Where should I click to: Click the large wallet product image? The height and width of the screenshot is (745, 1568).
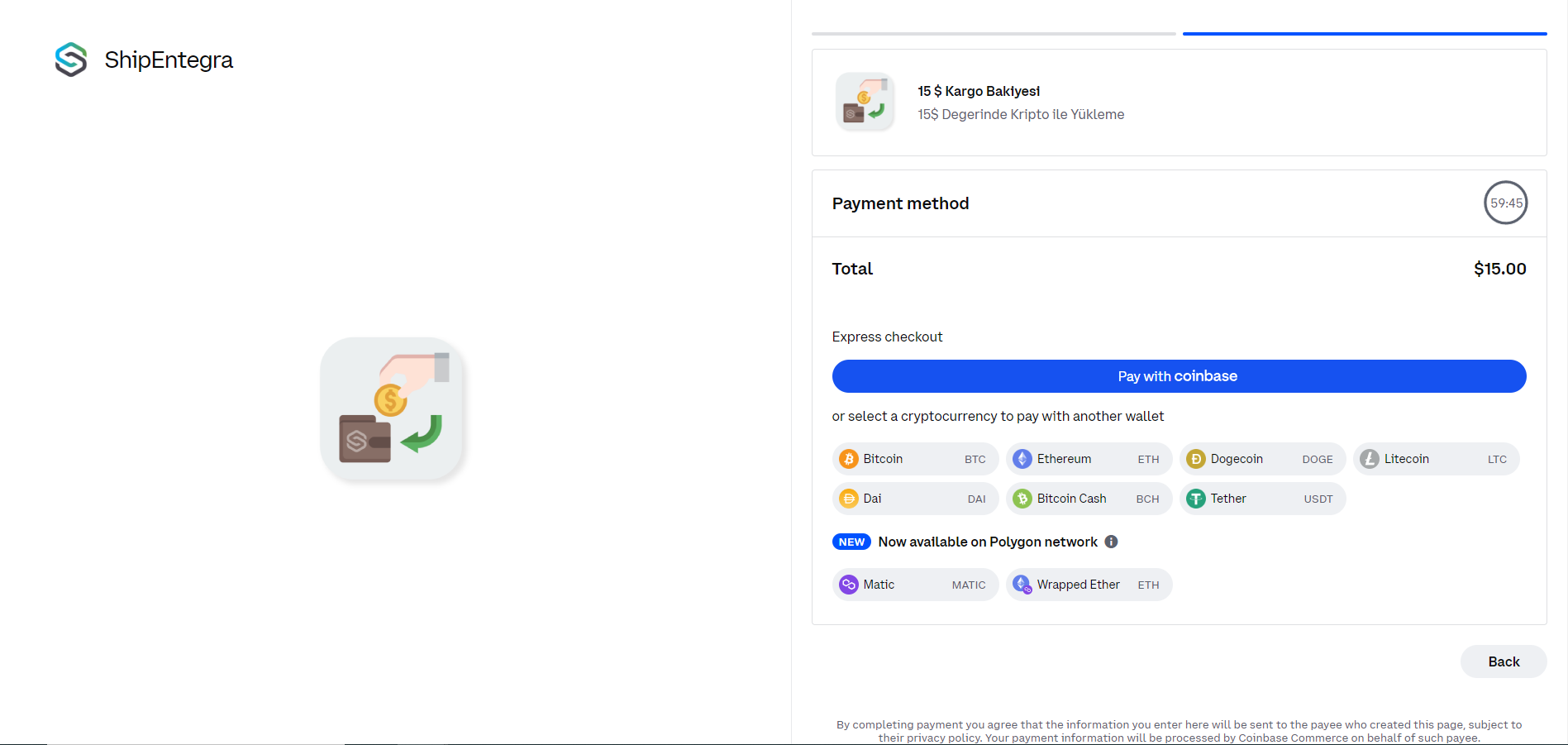click(x=392, y=408)
